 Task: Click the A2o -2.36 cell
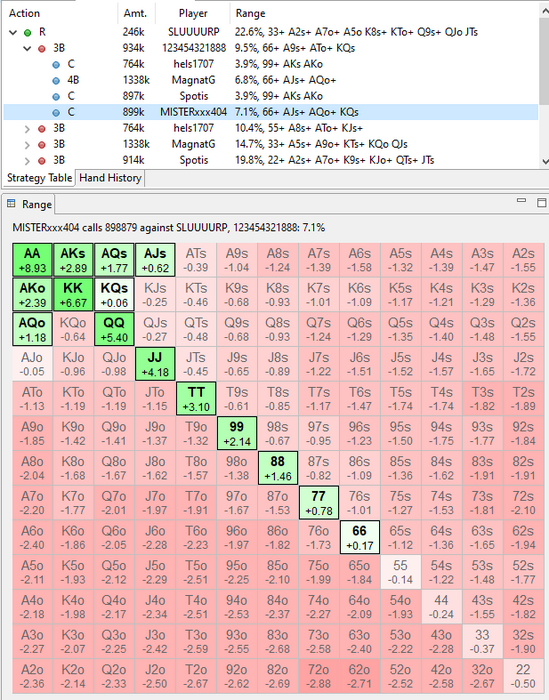coord(32,676)
